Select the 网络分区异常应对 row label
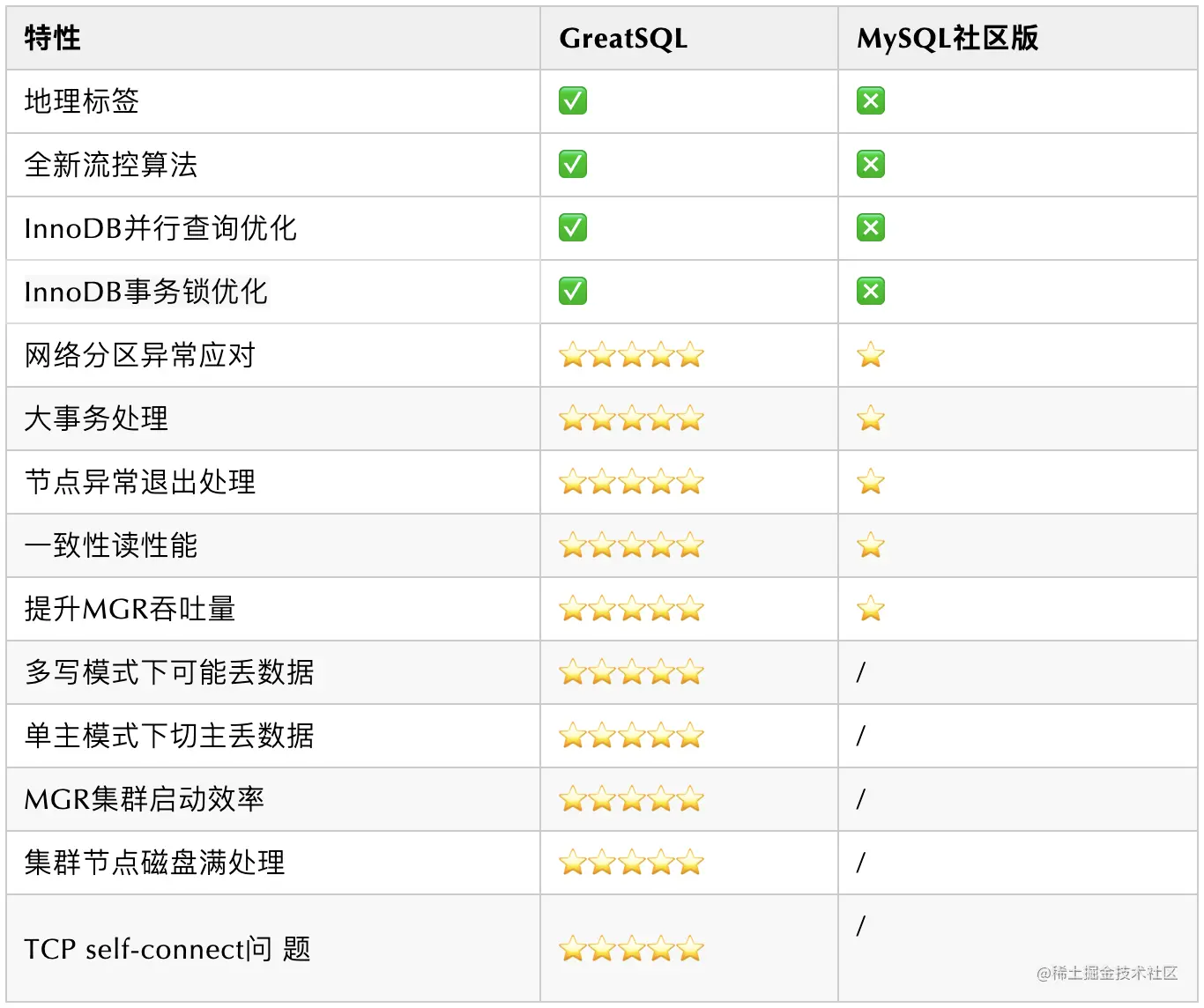1204x1008 pixels. point(140,355)
